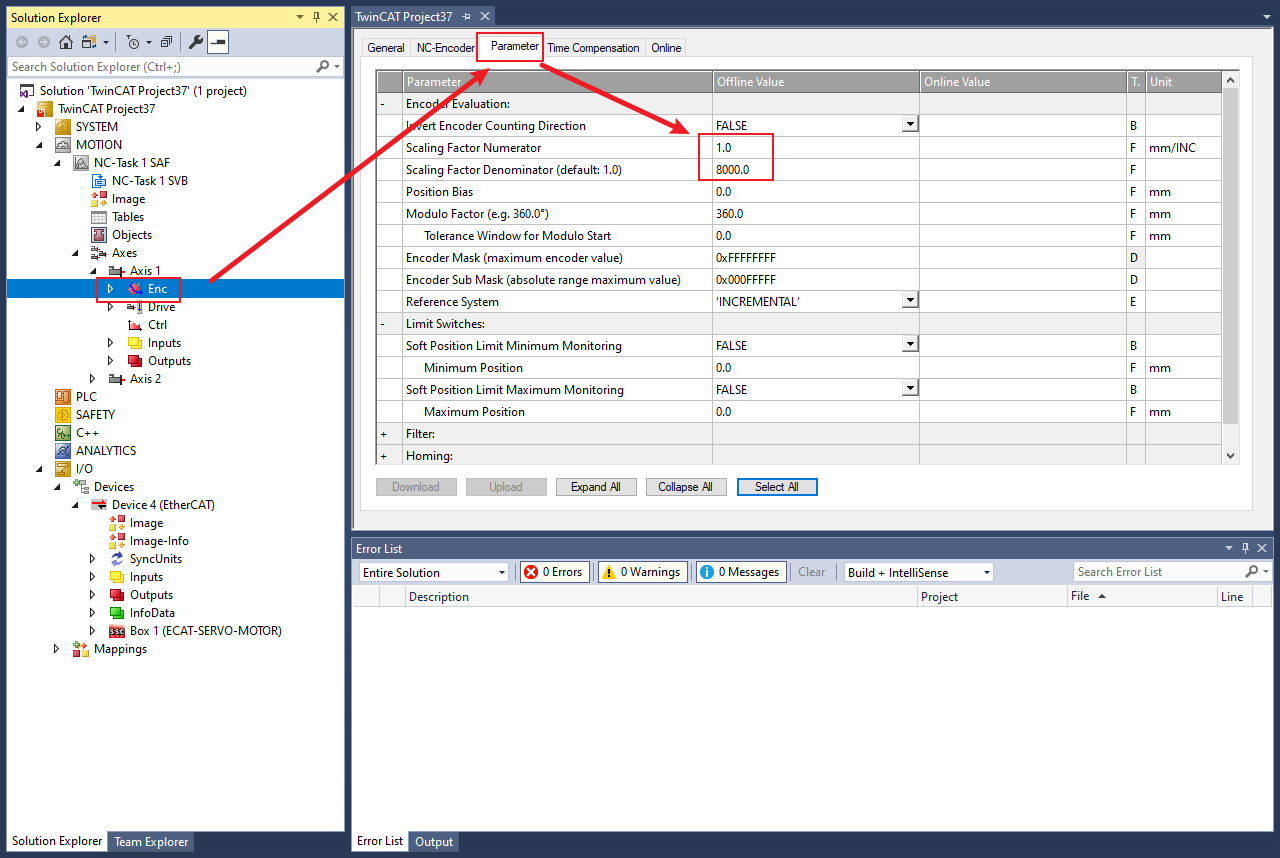
Task: Click the search magnifier icon in Solution Explorer
Action: click(323, 66)
